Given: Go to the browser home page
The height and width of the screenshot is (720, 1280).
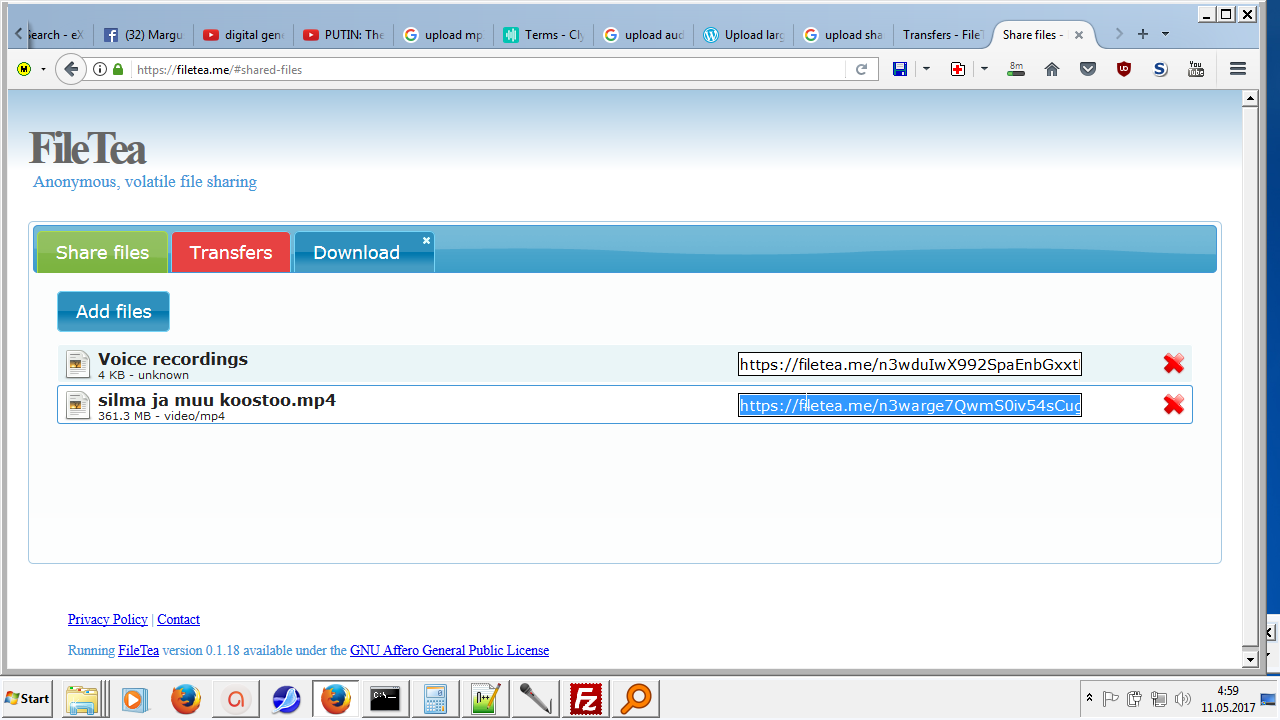Looking at the screenshot, I should [x=1052, y=69].
